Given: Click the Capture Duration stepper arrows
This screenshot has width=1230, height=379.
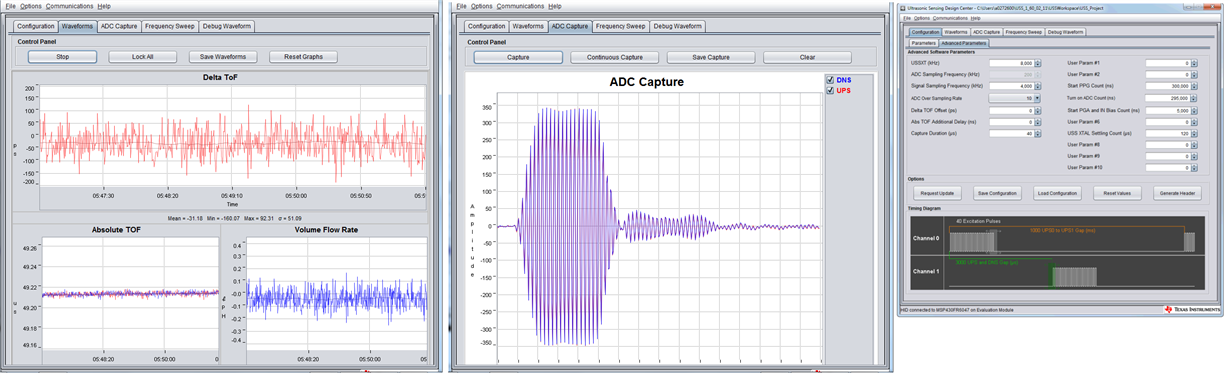Looking at the screenshot, I should (1037, 134).
